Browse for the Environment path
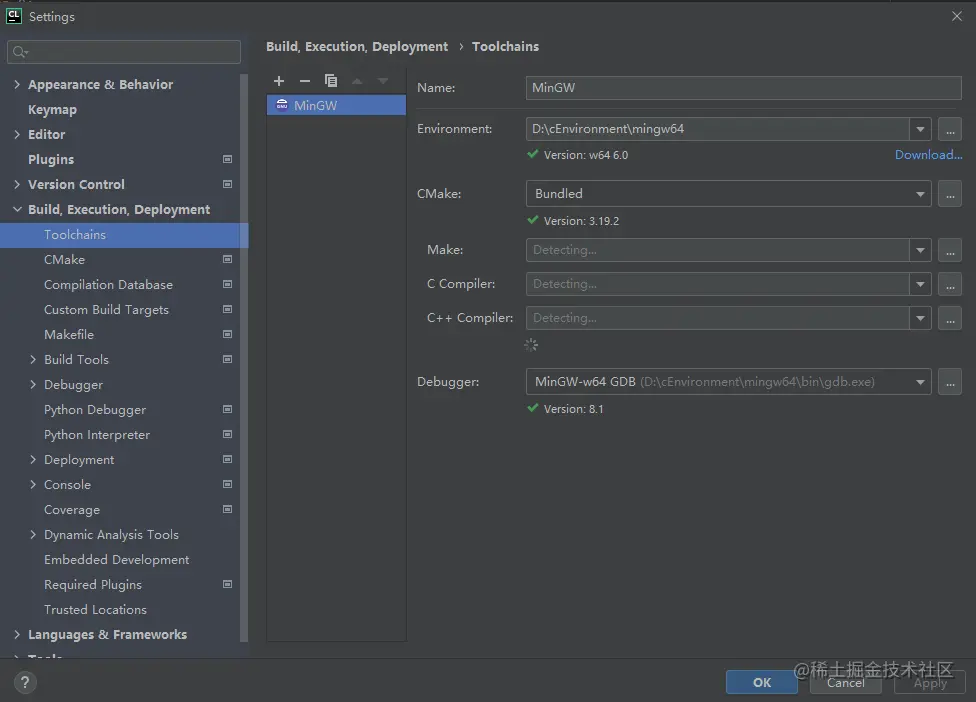The image size is (976, 702). tap(950, 129)
